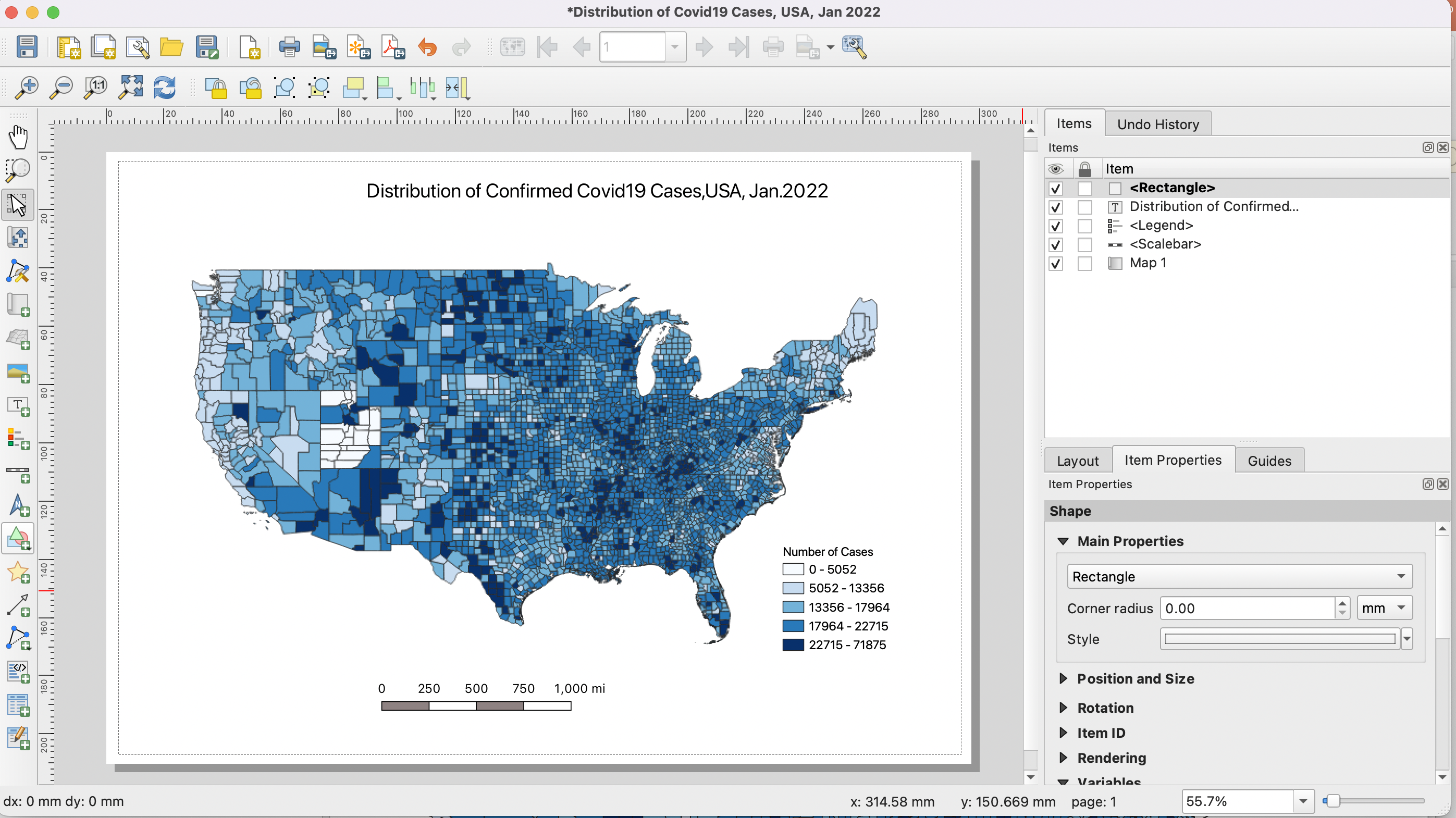Export layout as SVG
This screenshot has width=1456, height=818.
coord(359,47)
